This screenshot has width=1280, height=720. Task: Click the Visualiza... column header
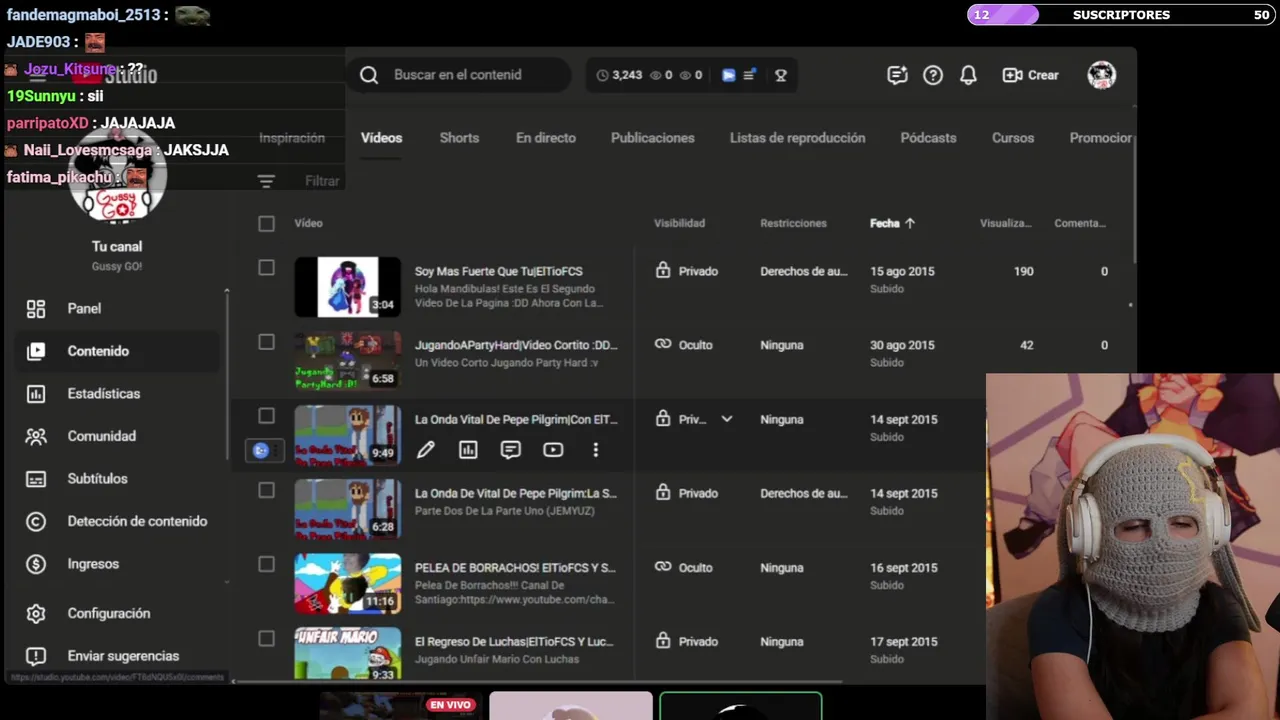pyautogui.click(x=1006, y=224)
